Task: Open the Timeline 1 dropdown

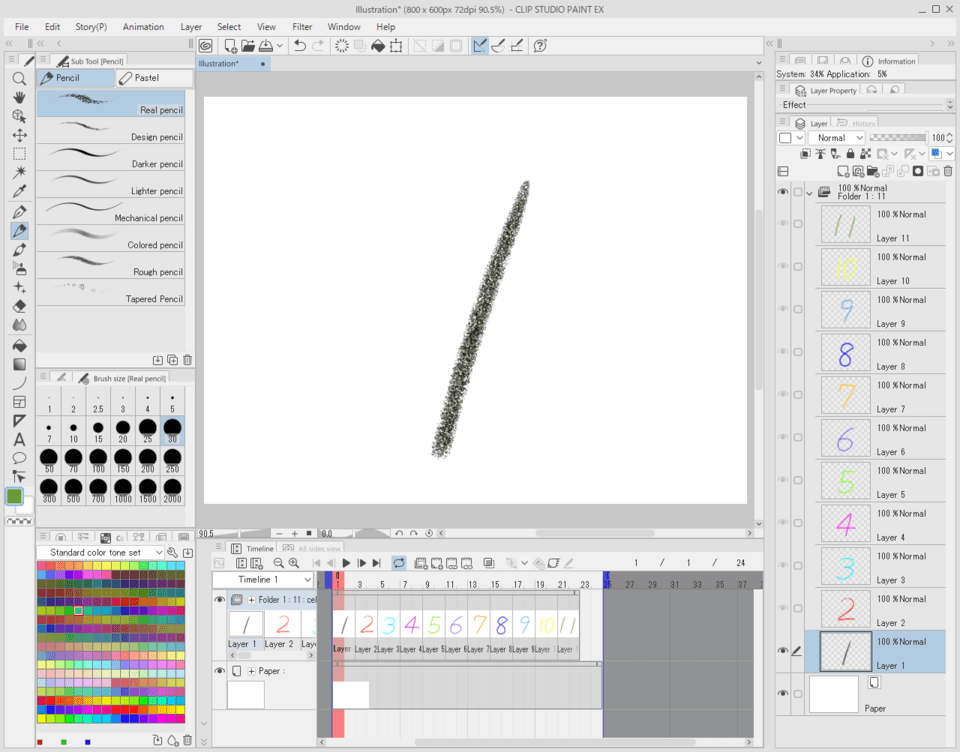Action: click(x=262, y=580)
